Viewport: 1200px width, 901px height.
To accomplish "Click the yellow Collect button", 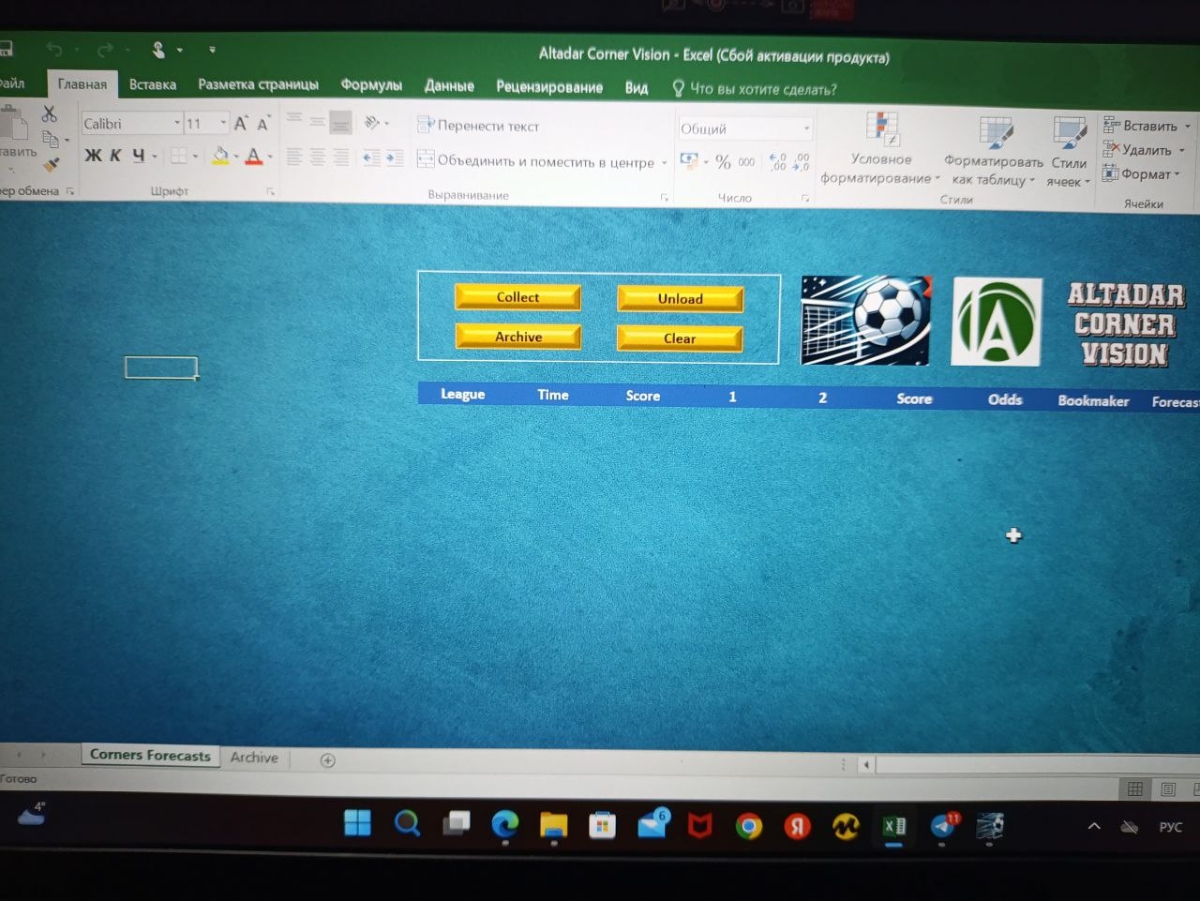I will (517, 297).
